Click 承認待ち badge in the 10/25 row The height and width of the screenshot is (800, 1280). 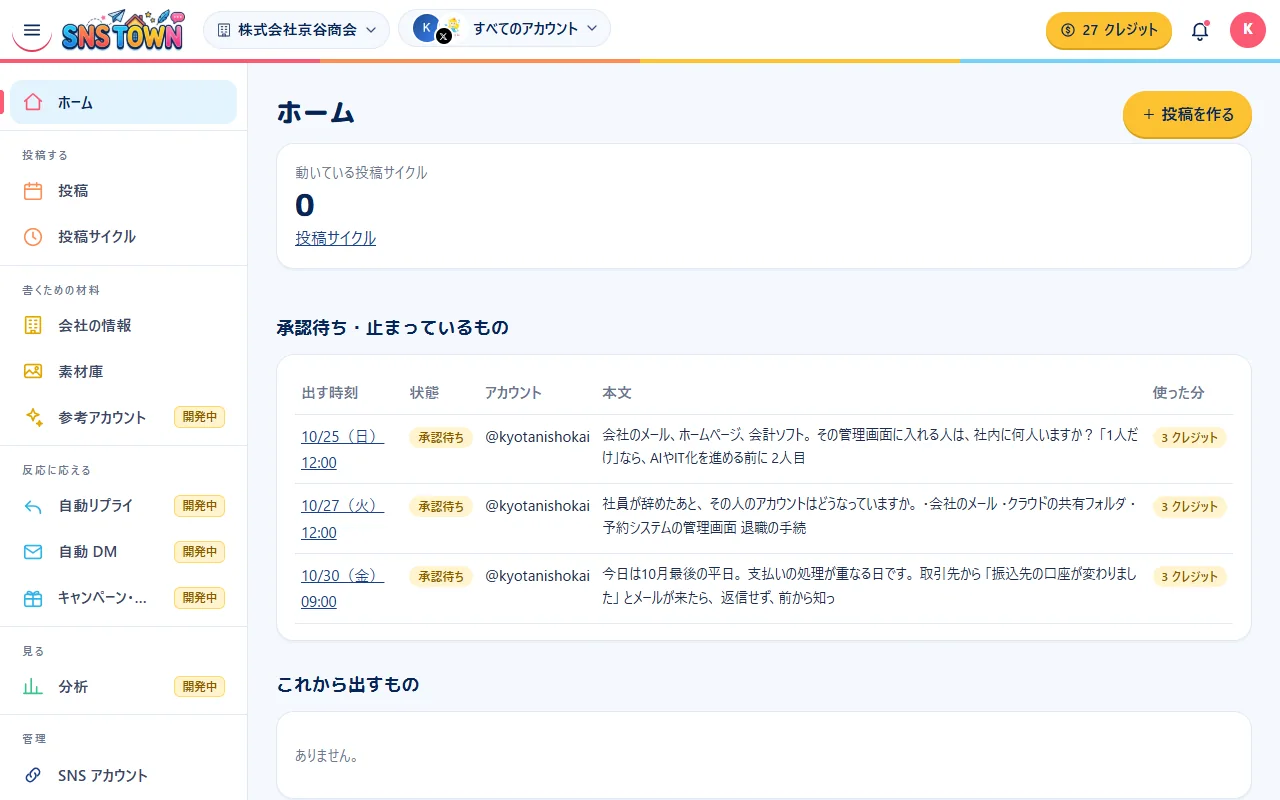click(441, 437)
